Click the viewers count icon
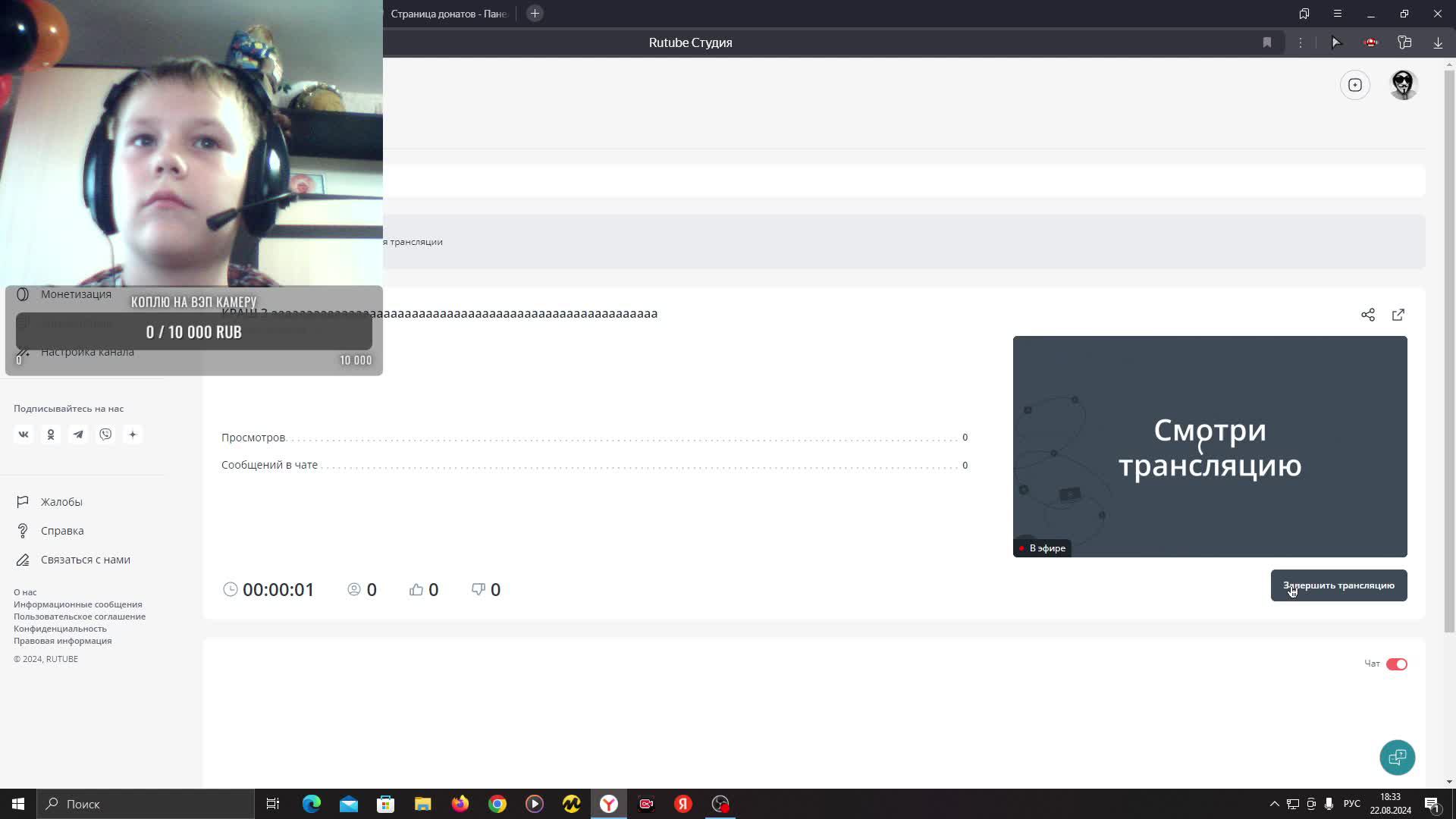Viewport: 1456px width, 819px height. (x=354, y=589)
